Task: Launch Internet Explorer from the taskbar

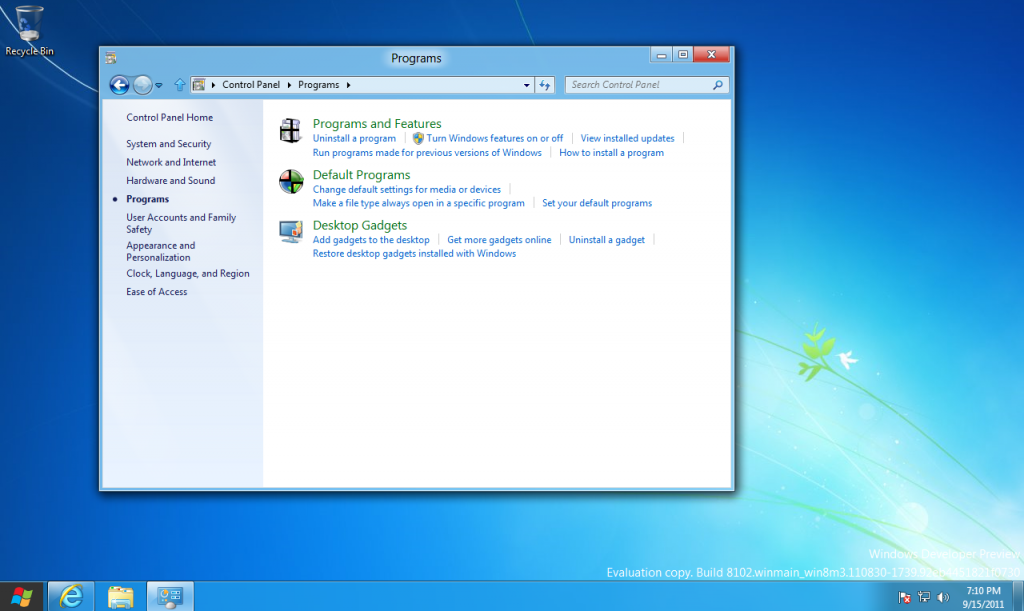Action: click(70, 596)
